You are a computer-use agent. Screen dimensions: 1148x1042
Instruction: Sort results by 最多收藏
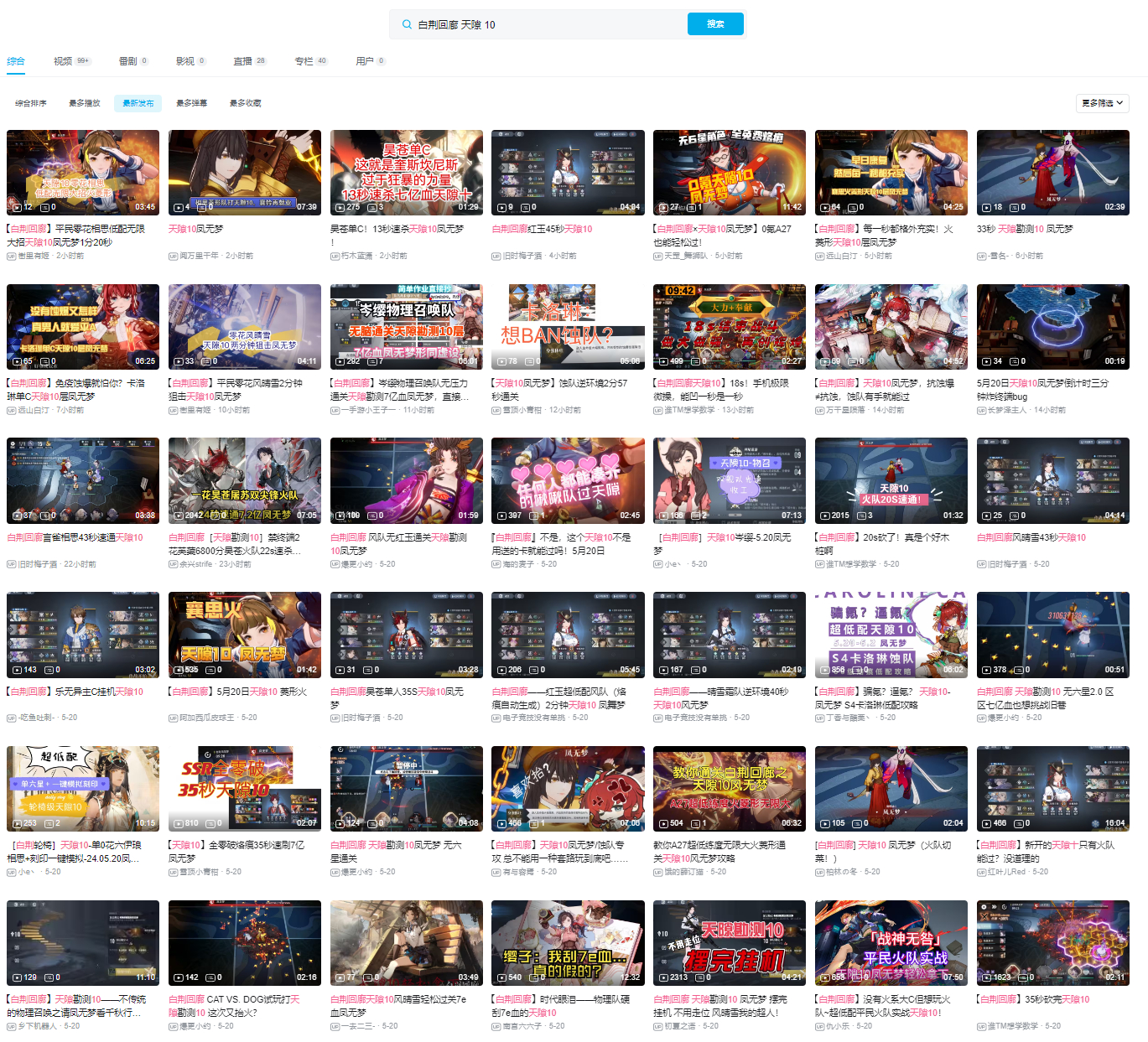click(x=246, y=103)
